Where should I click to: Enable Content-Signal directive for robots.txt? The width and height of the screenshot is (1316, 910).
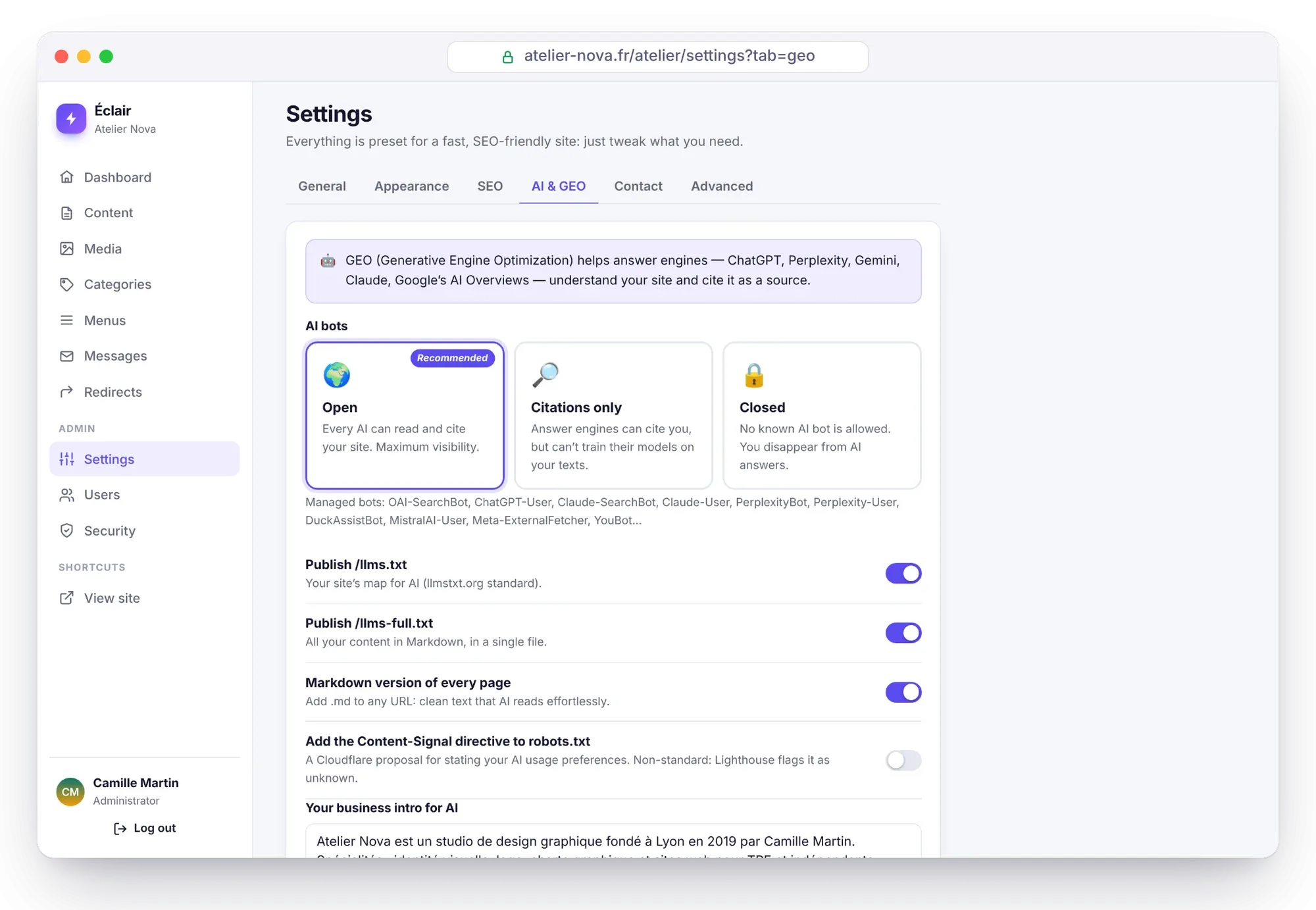pos(903,760)
